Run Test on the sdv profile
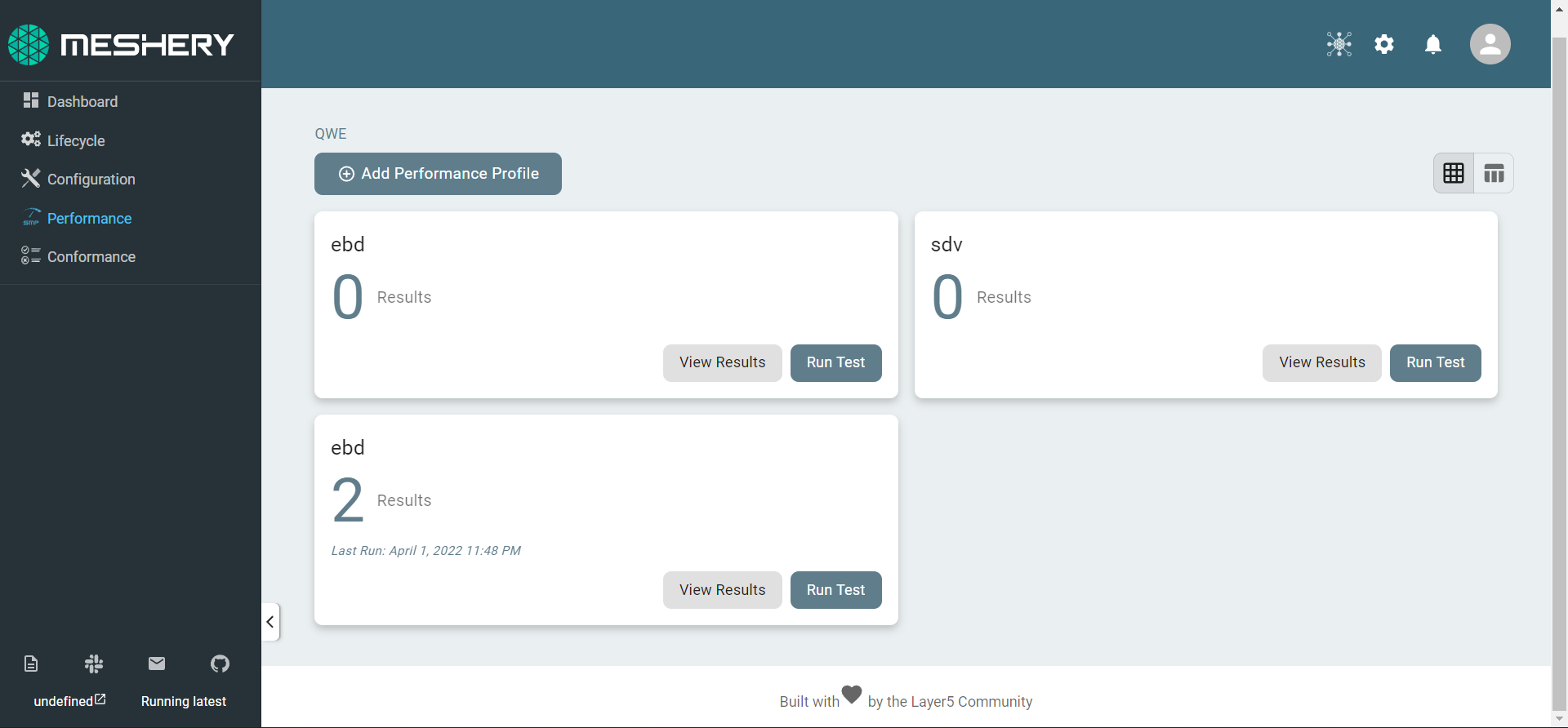This screenshot has height=728, width=1568. point(1436,362)
